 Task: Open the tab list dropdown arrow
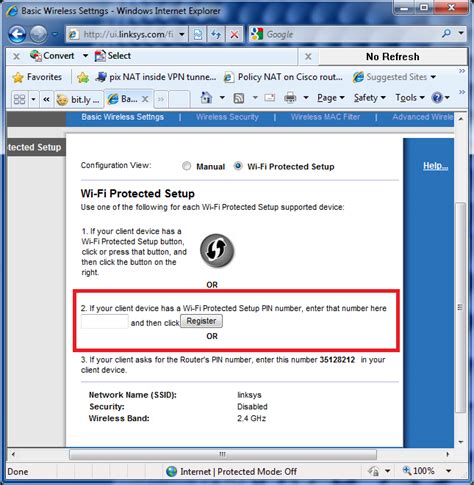[x=33, y=99]
